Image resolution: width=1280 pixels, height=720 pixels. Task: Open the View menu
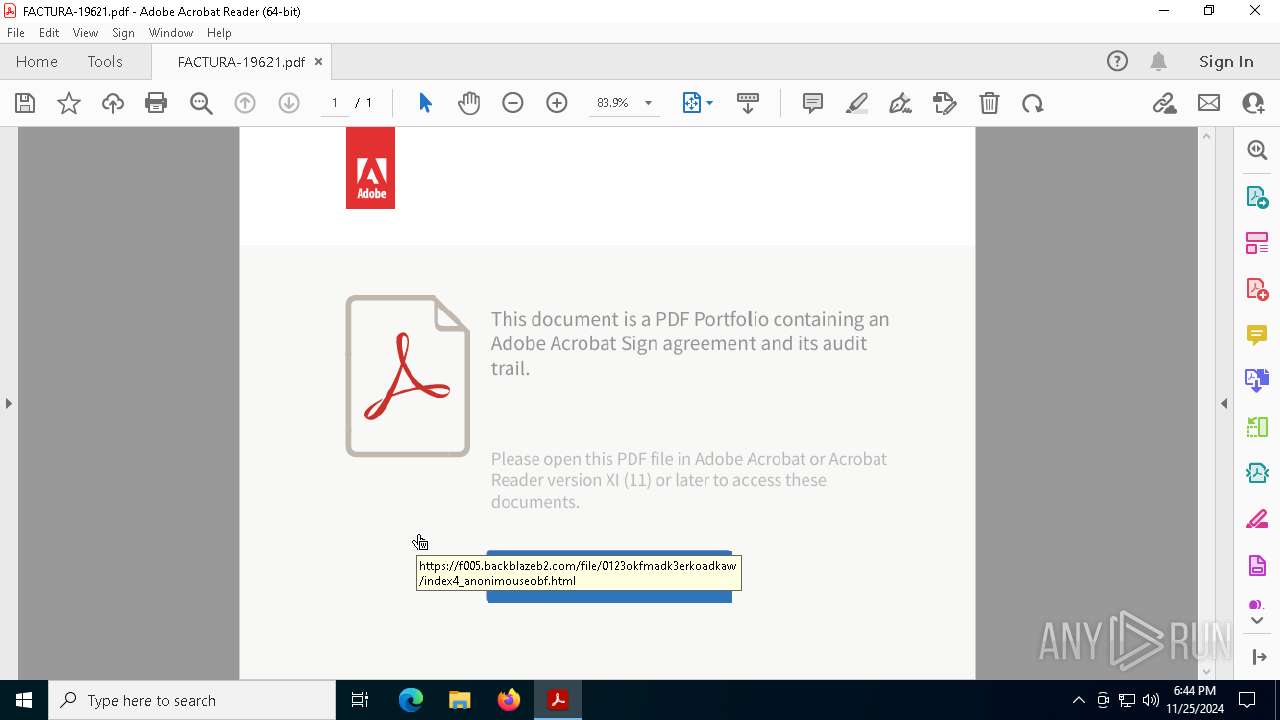click(x=86, y=33)
